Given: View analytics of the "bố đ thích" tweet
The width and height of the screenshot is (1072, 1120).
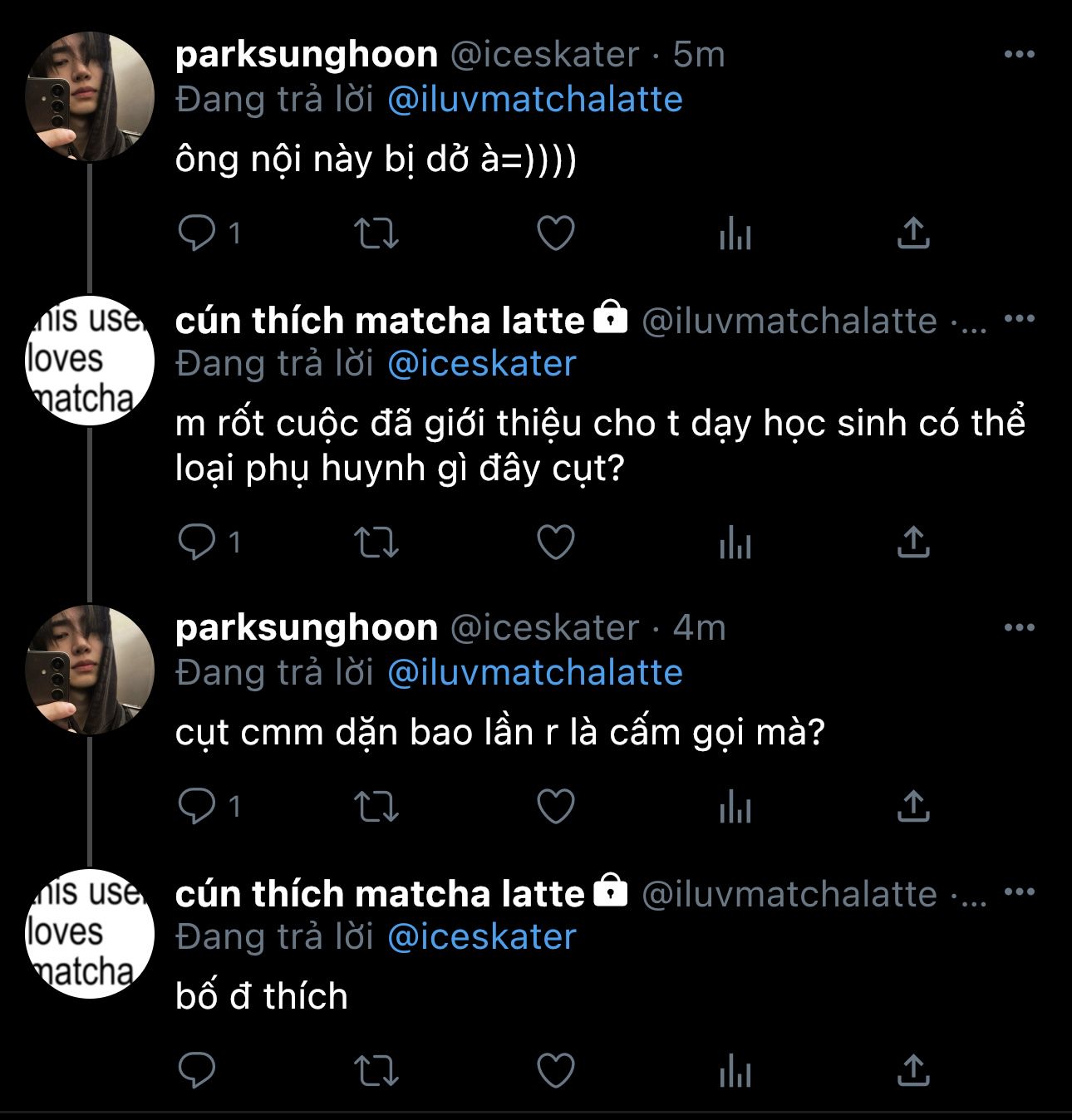Looking at the screenshot, I should 735,1070.
